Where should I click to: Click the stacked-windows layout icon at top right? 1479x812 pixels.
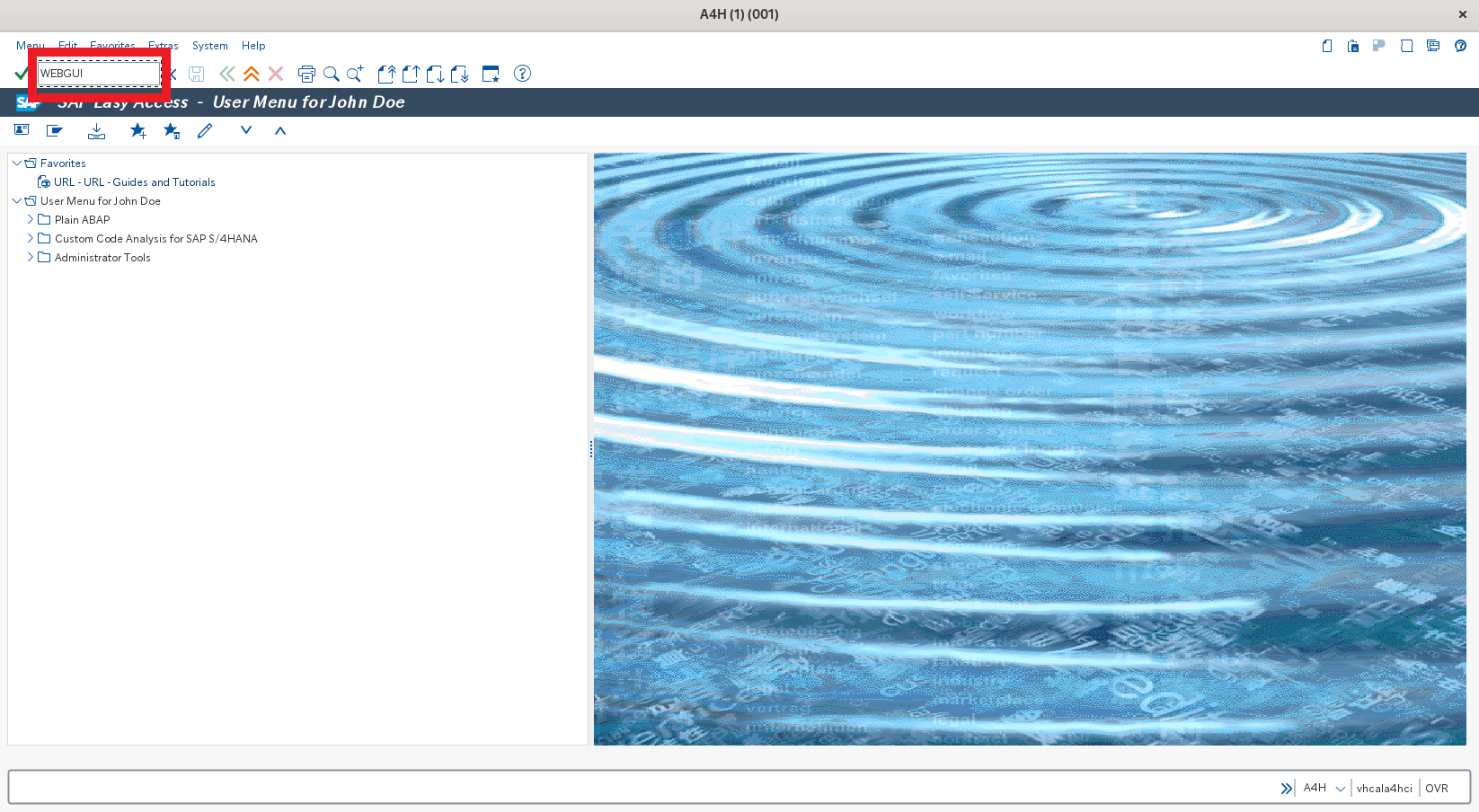[1433, 46]
